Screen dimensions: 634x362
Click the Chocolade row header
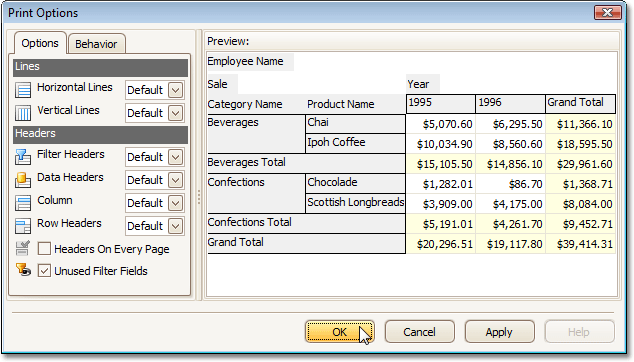point(355,184)
